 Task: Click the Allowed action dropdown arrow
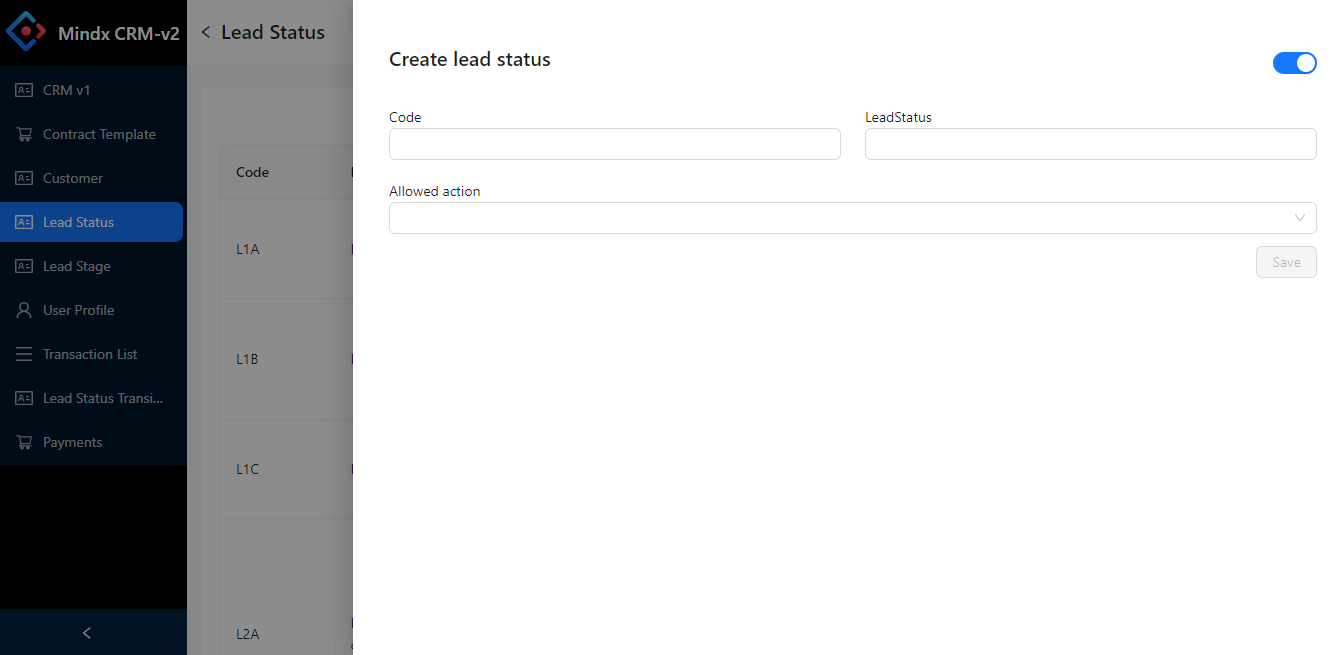[x=1300, y=218]
